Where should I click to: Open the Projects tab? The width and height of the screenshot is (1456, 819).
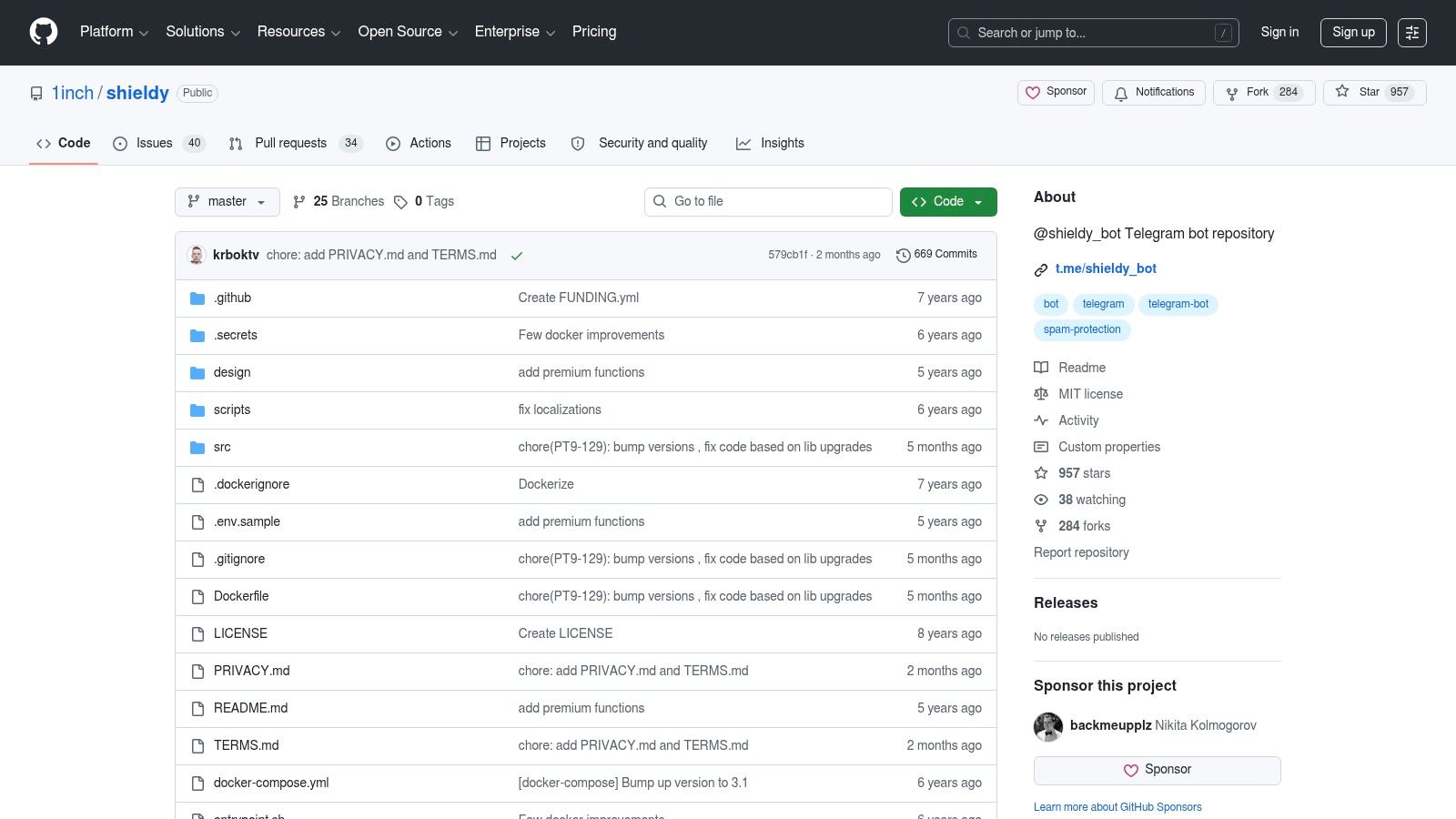tap(511, 144)
